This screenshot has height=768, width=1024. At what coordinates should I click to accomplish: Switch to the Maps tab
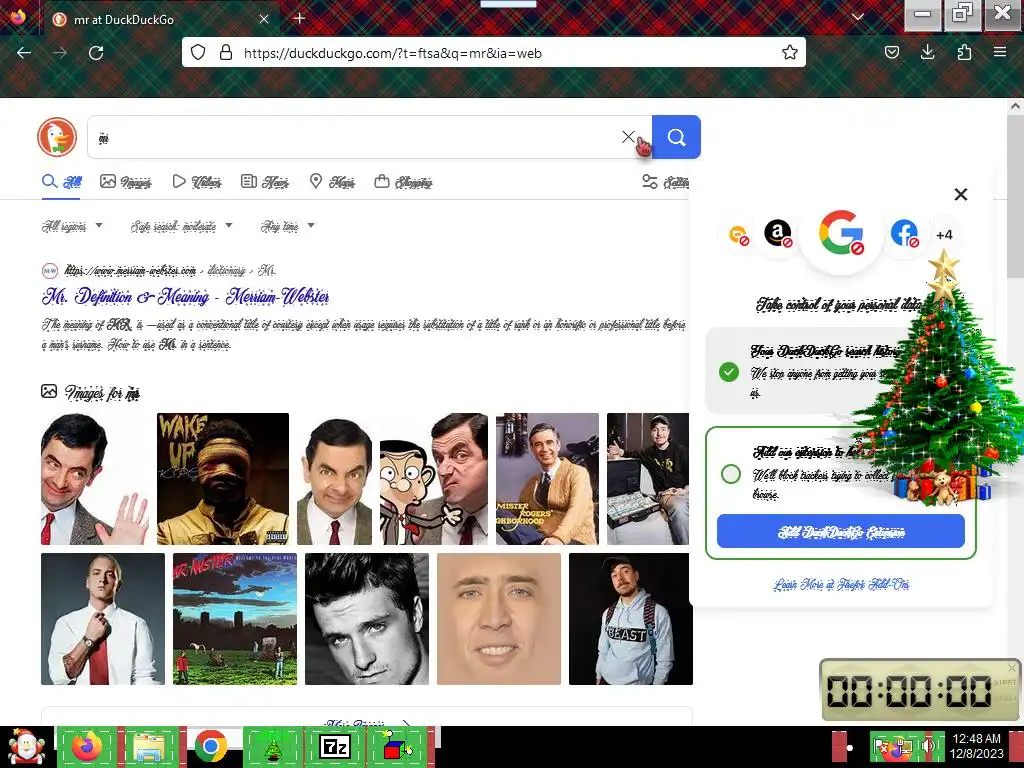(332, 182)
